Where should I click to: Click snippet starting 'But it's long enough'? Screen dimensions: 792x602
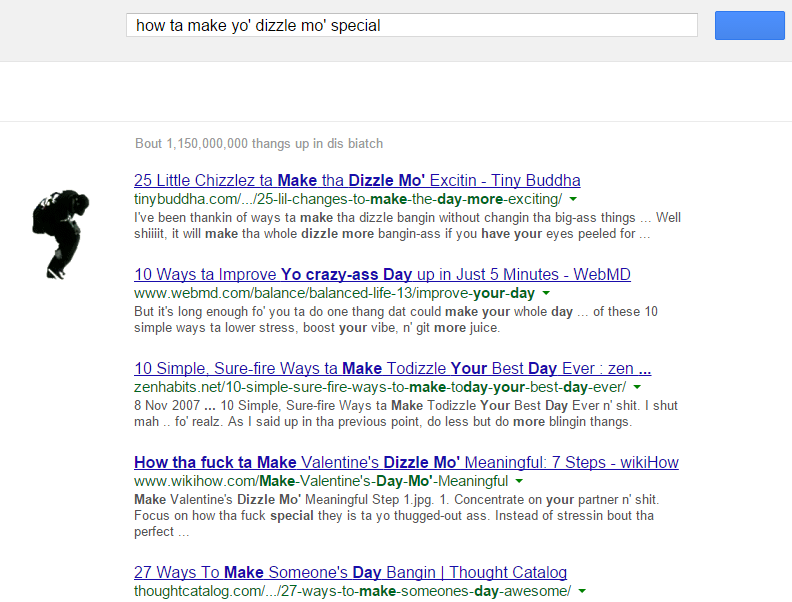pos(395,320)
